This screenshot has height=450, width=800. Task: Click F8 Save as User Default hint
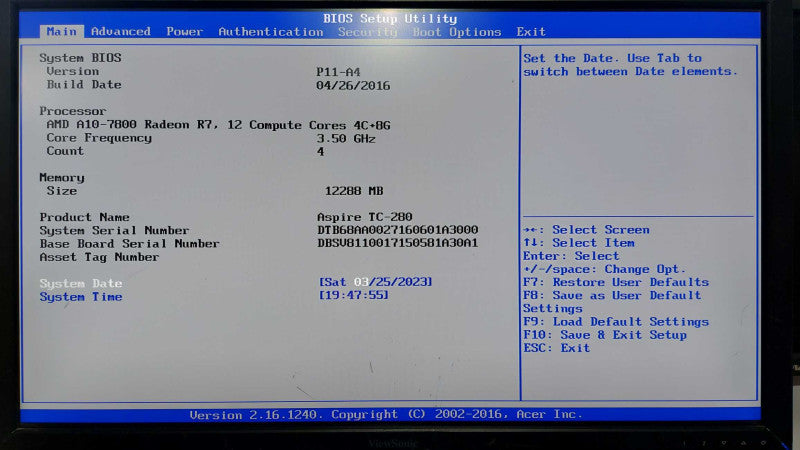click(612, 302)
